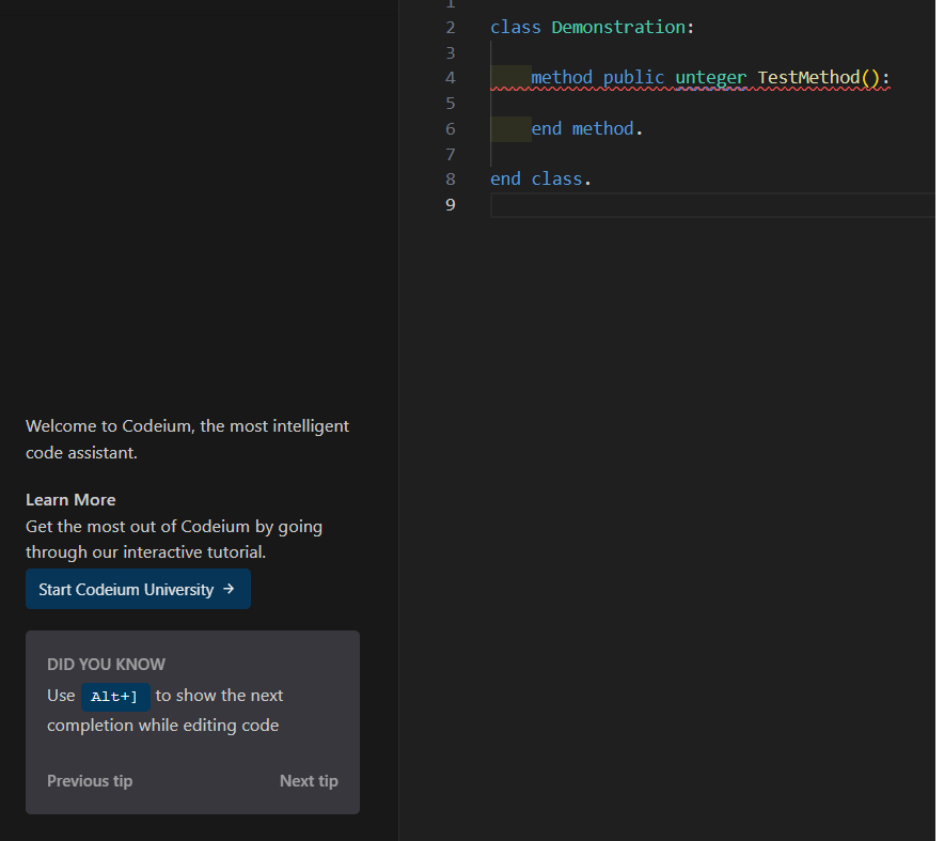Click the 'TestMethod' identifier on line 4
The image size is (936, 841).
(x=809, y=78)
